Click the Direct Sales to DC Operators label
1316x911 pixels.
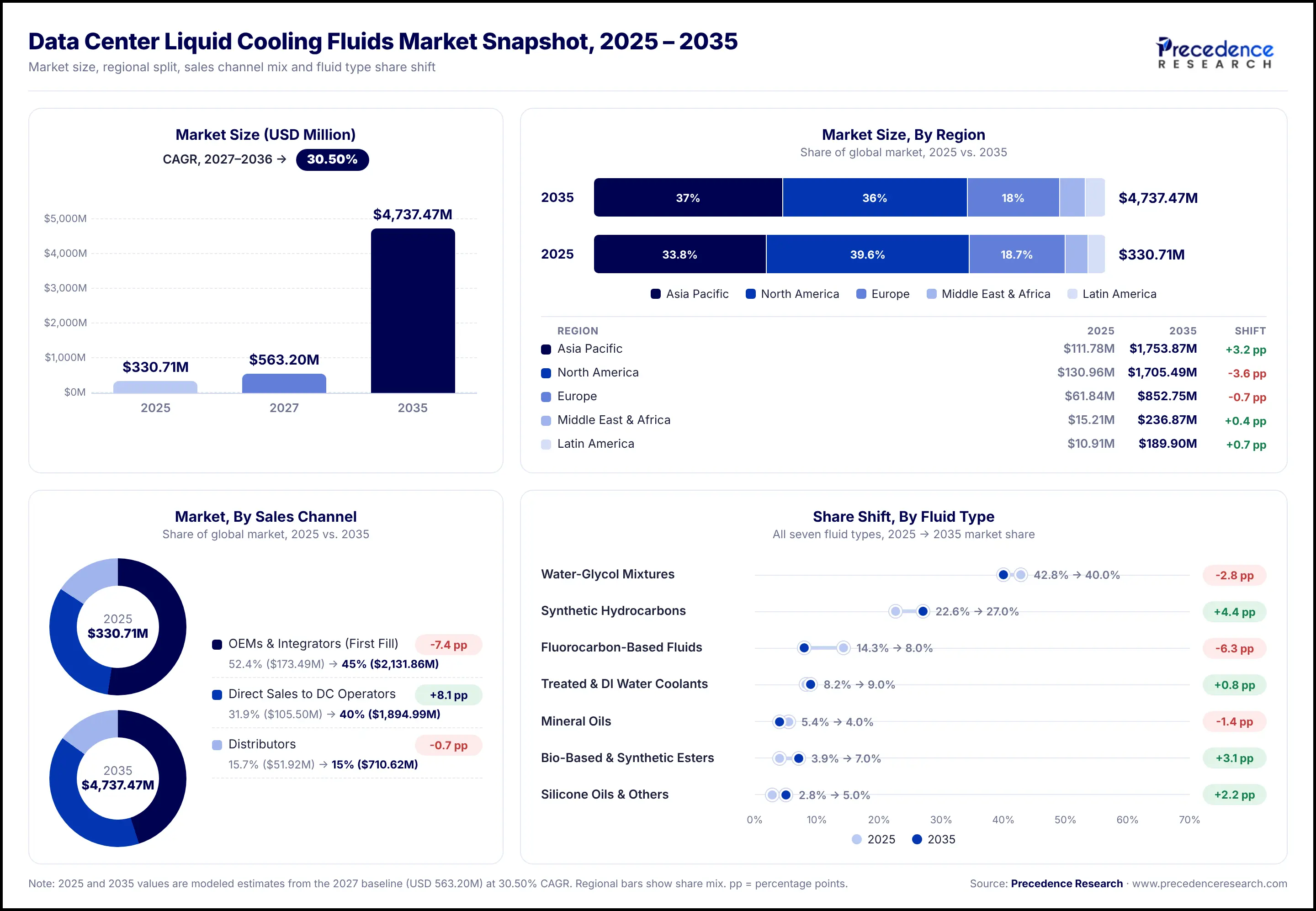click(312, 694)
